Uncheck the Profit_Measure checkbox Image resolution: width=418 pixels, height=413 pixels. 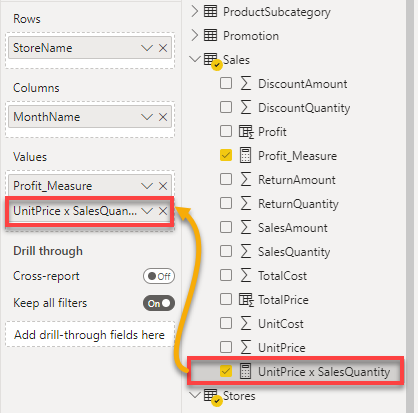click(x=226, y=155)
